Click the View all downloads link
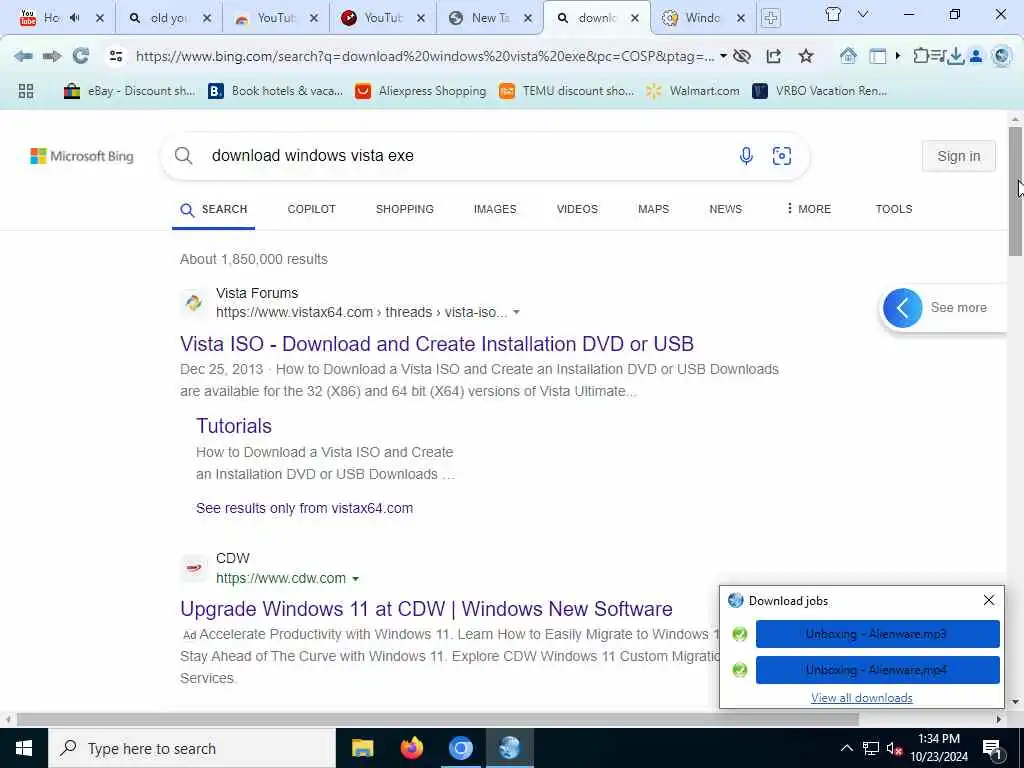The height and width of the screenshot is (768, 1024). tap(861, 697)
